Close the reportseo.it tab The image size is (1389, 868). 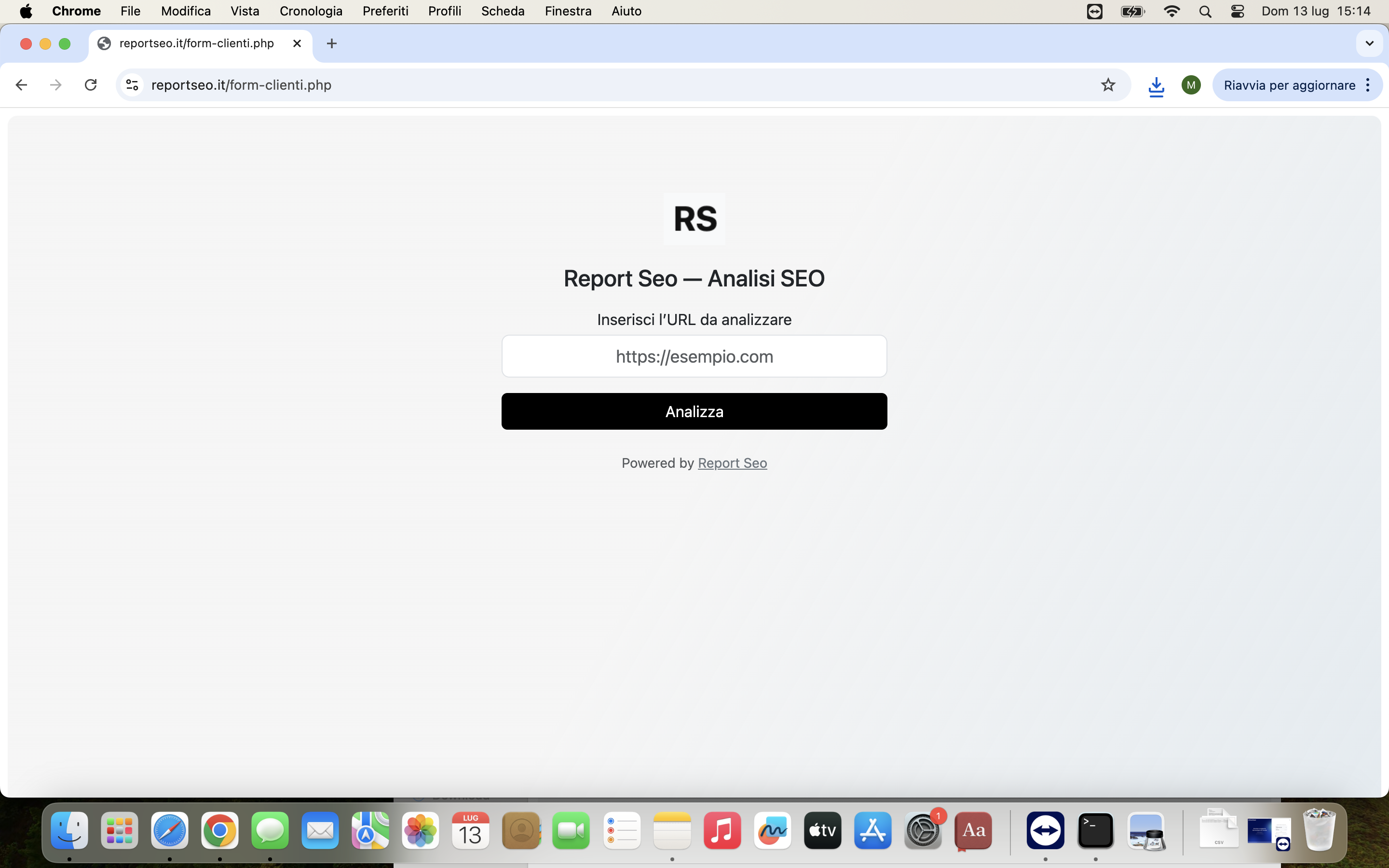click(x=297, y=43)
